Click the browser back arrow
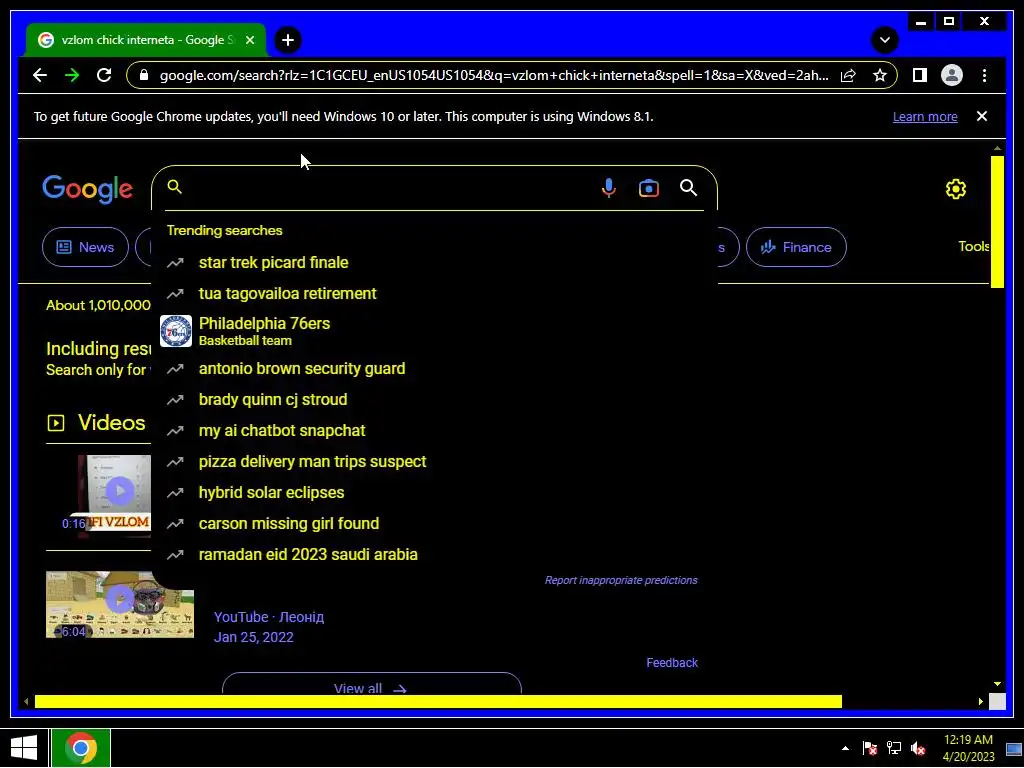 (40, 75)
